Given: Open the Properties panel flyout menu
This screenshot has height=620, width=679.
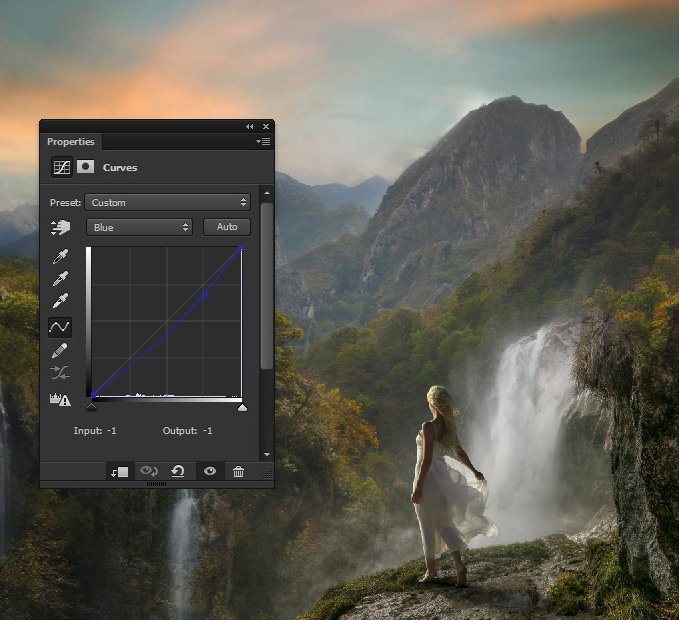Looking at the screenshot, I should pos(263,142).
